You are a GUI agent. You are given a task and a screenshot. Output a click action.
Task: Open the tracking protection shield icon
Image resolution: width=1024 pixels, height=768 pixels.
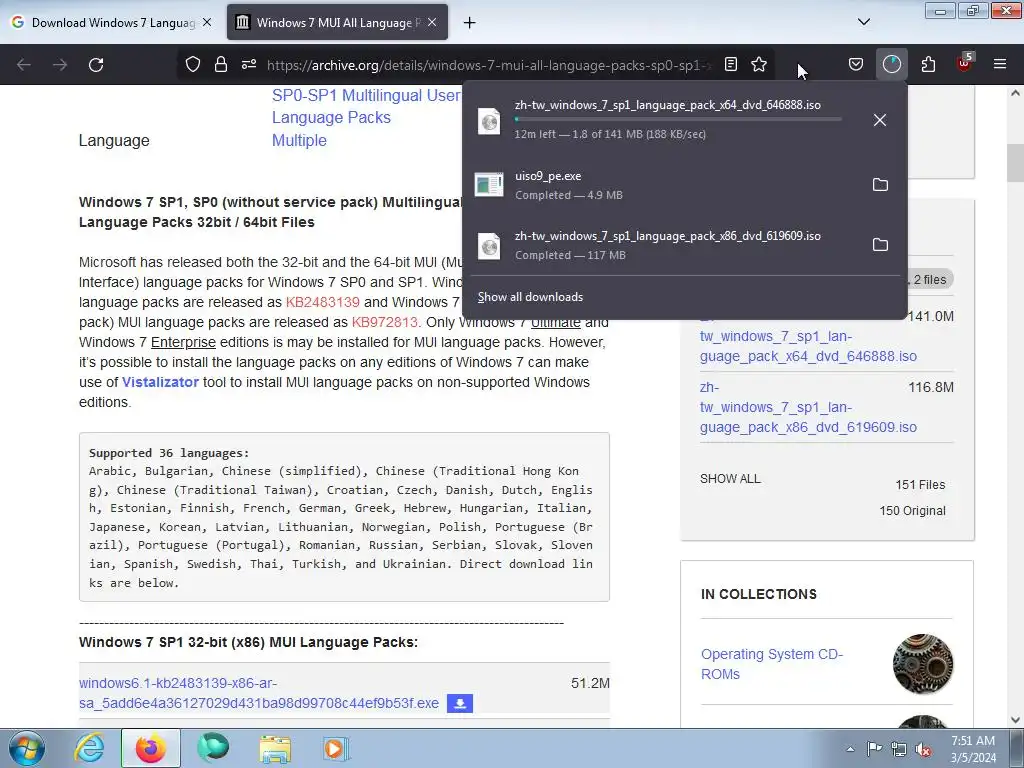pyautogui.click(x=193, y=64)
